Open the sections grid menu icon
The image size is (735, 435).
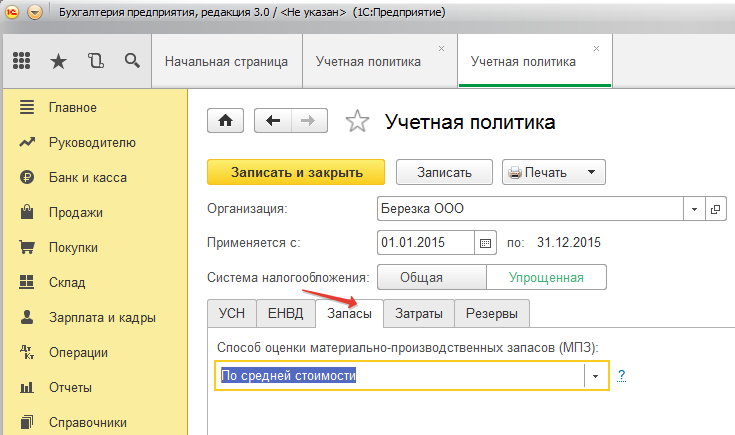[22, 61]
